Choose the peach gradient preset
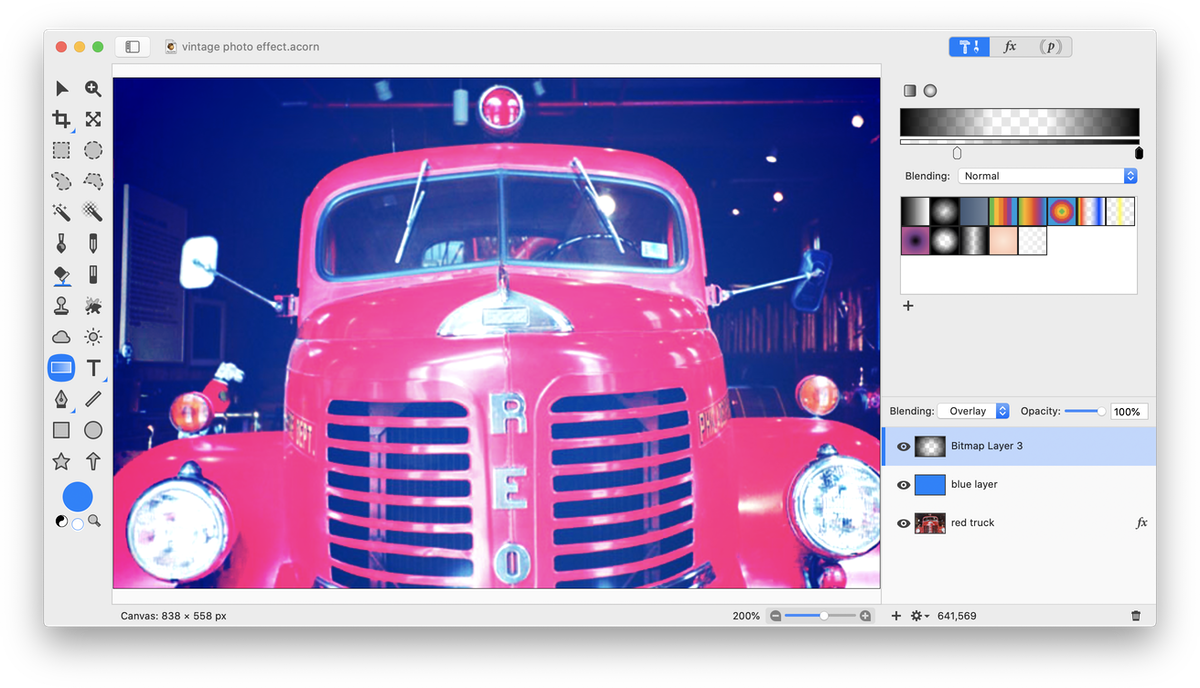Image resolution: width=1200 pixels, height=688 pixels. pyautogui.click(x=1003, y=241)
